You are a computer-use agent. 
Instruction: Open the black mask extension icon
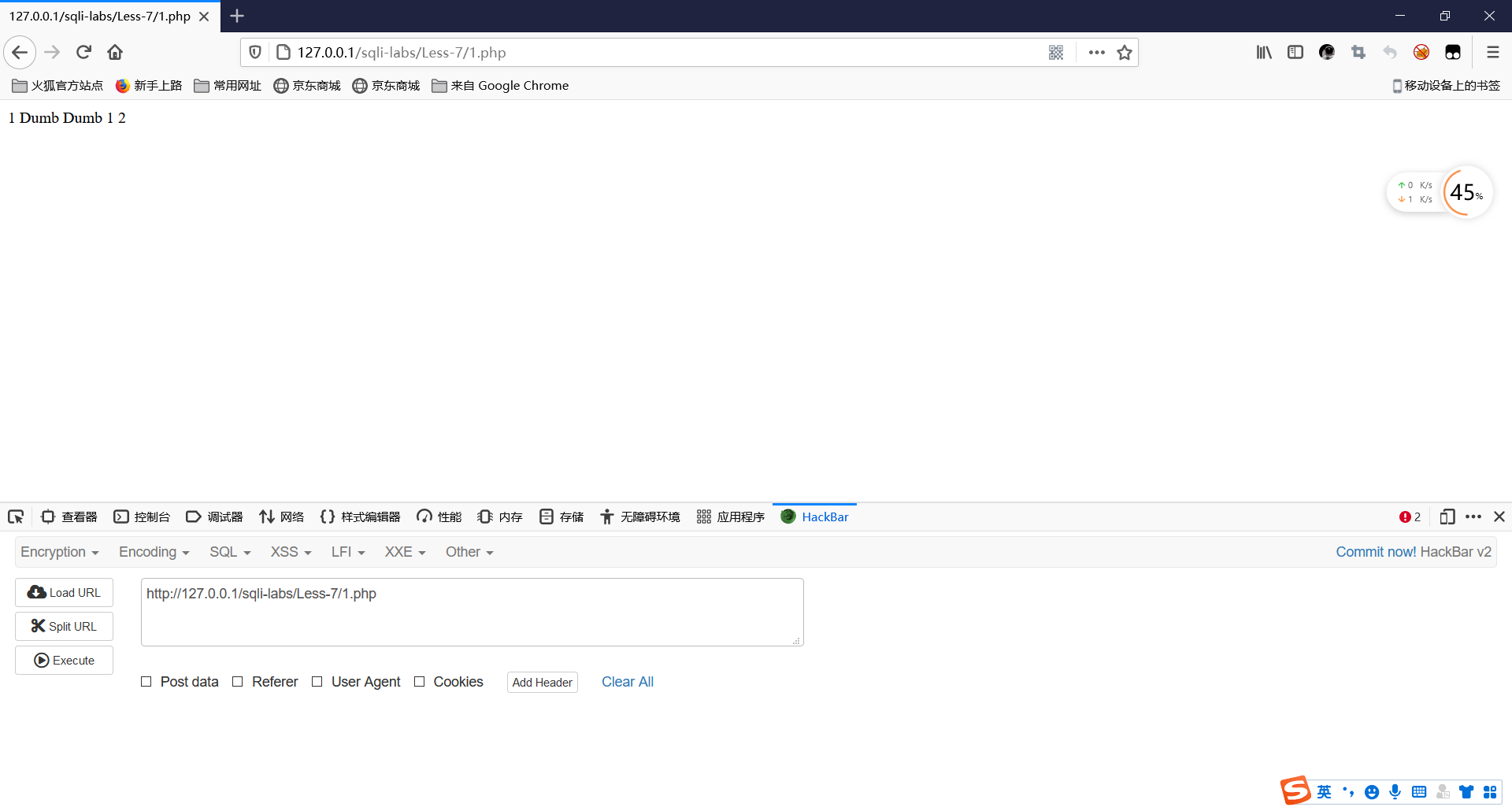point(1453,53)
